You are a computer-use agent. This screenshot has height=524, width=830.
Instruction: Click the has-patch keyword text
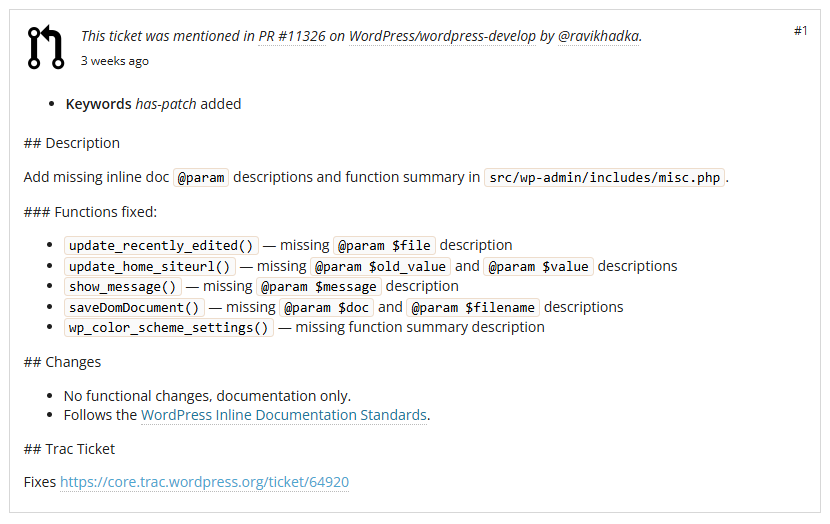(166, 104)
